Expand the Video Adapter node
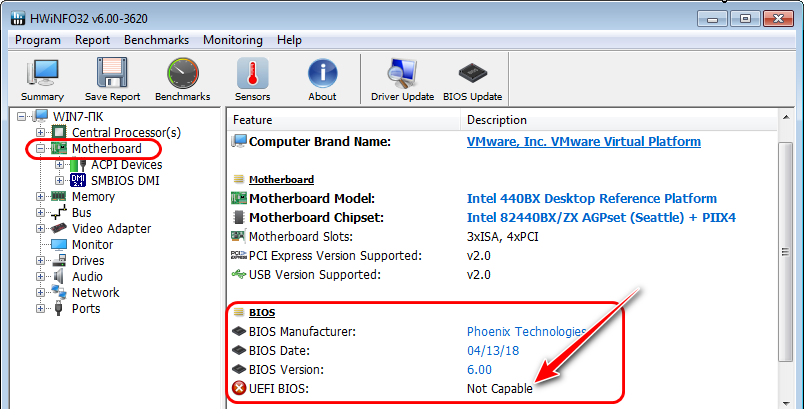The image size is (804, 409). pos(41,229)
